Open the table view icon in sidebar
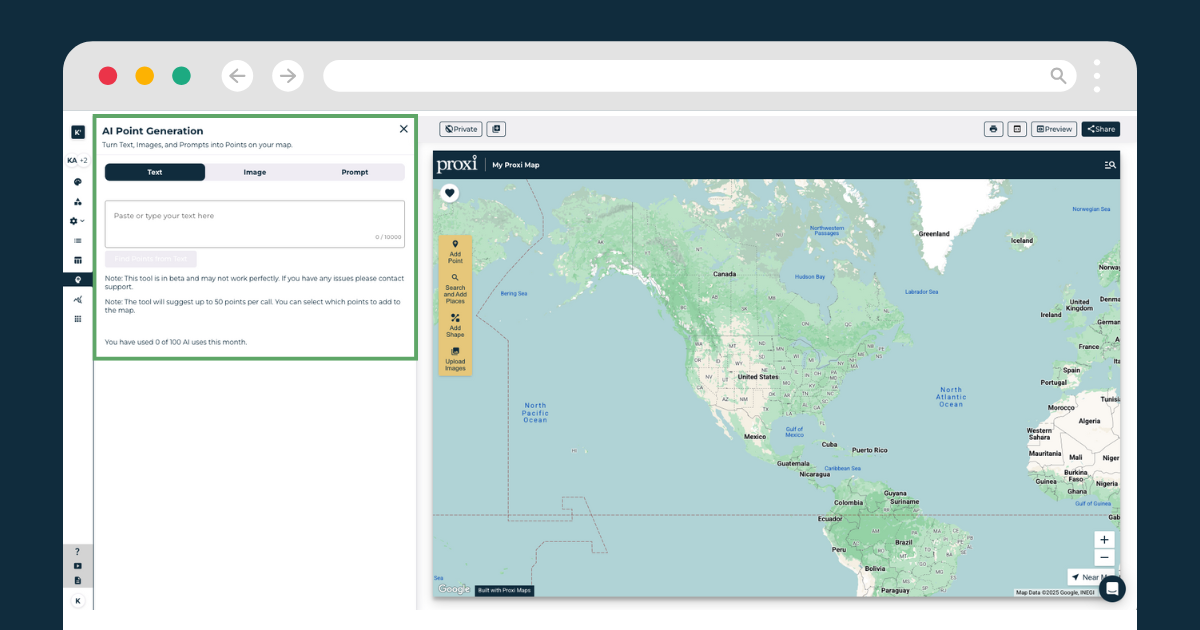This screenshot has width=1200, height=630. point(78,260)
